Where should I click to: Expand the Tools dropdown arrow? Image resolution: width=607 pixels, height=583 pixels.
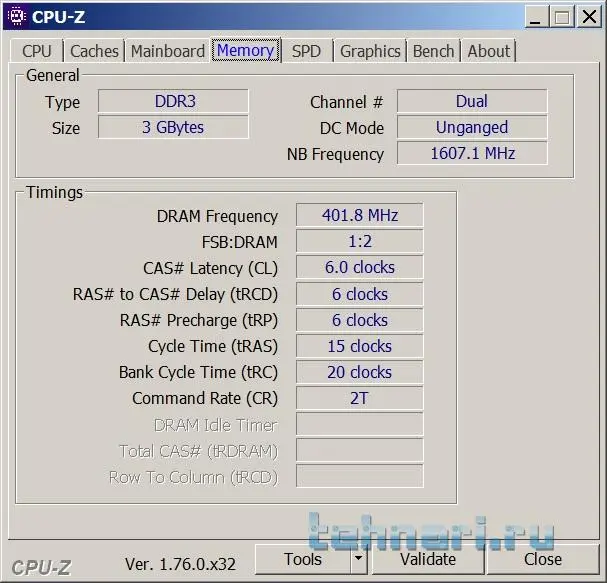pos(359,559)
